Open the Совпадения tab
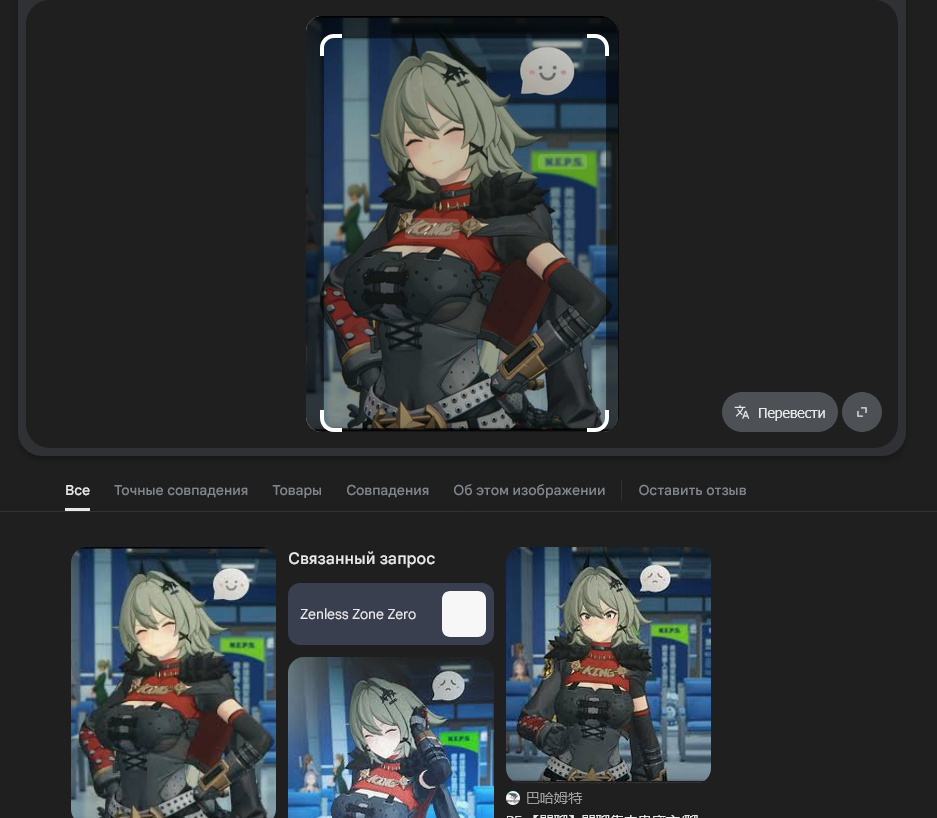The height and width of the screenshot is (818, 937). pyautogui.click(x=387, y=491)
